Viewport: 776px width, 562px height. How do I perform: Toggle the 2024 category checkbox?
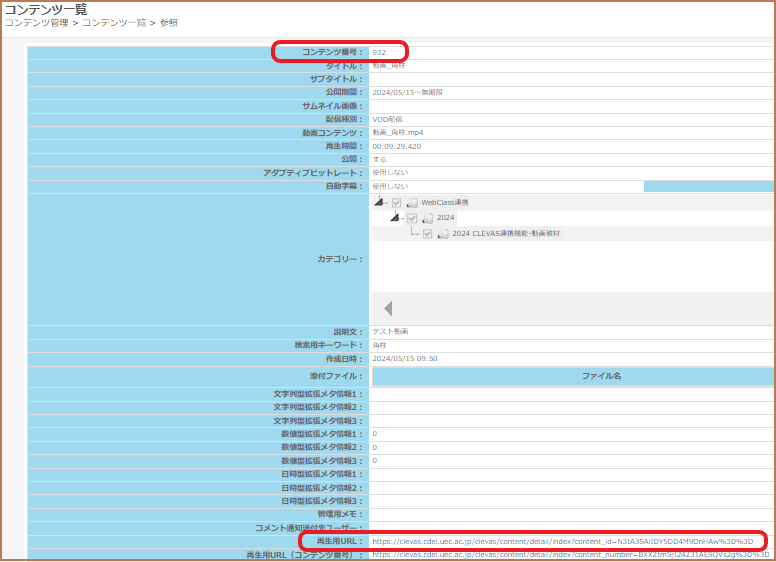(412, 218)
